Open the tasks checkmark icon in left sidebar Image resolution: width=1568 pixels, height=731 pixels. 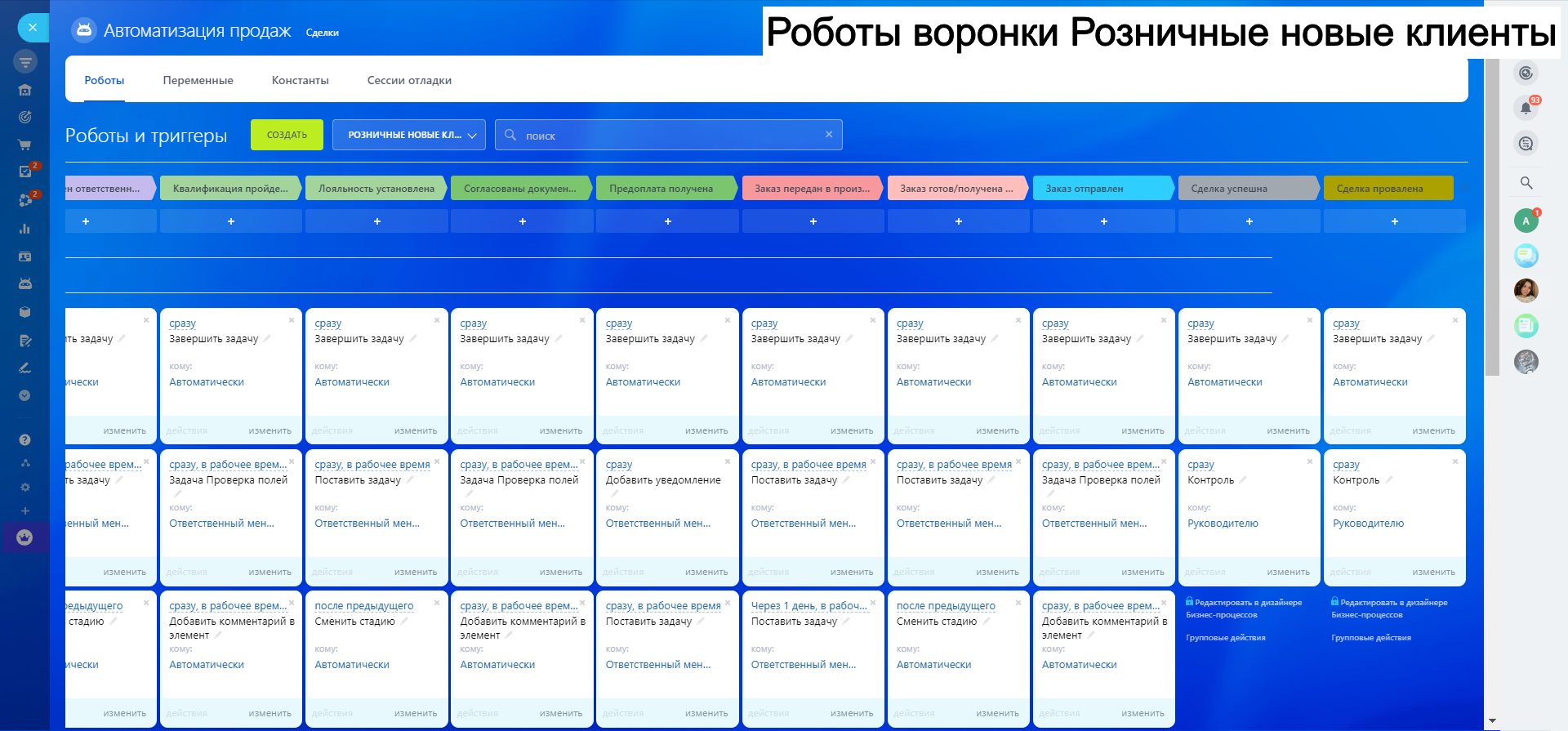[25, 172]
